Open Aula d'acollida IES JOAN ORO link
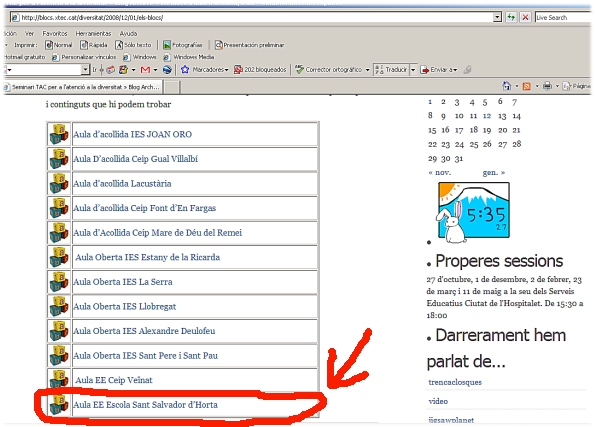The image size is (595, 427). (132, 134)
